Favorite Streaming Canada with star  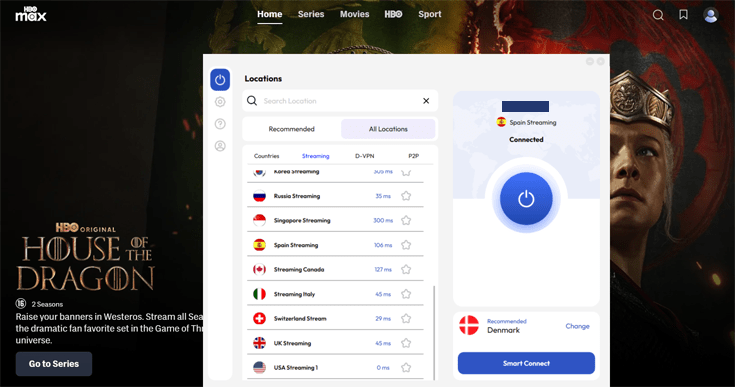point(406,269)
